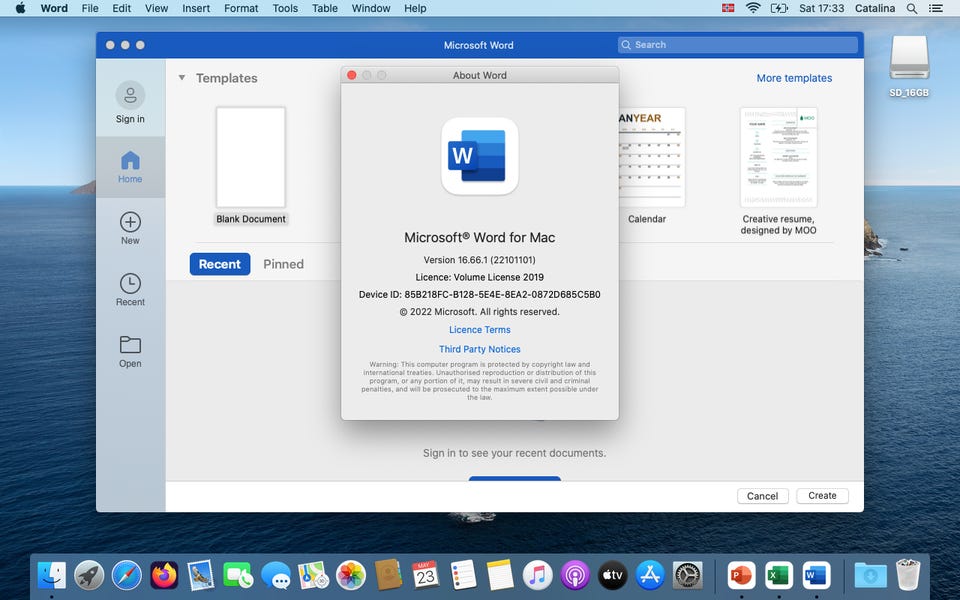This screenshot has height=600, width=960.
Task: Open System Preferences from the dock
Action: (688, 576)
